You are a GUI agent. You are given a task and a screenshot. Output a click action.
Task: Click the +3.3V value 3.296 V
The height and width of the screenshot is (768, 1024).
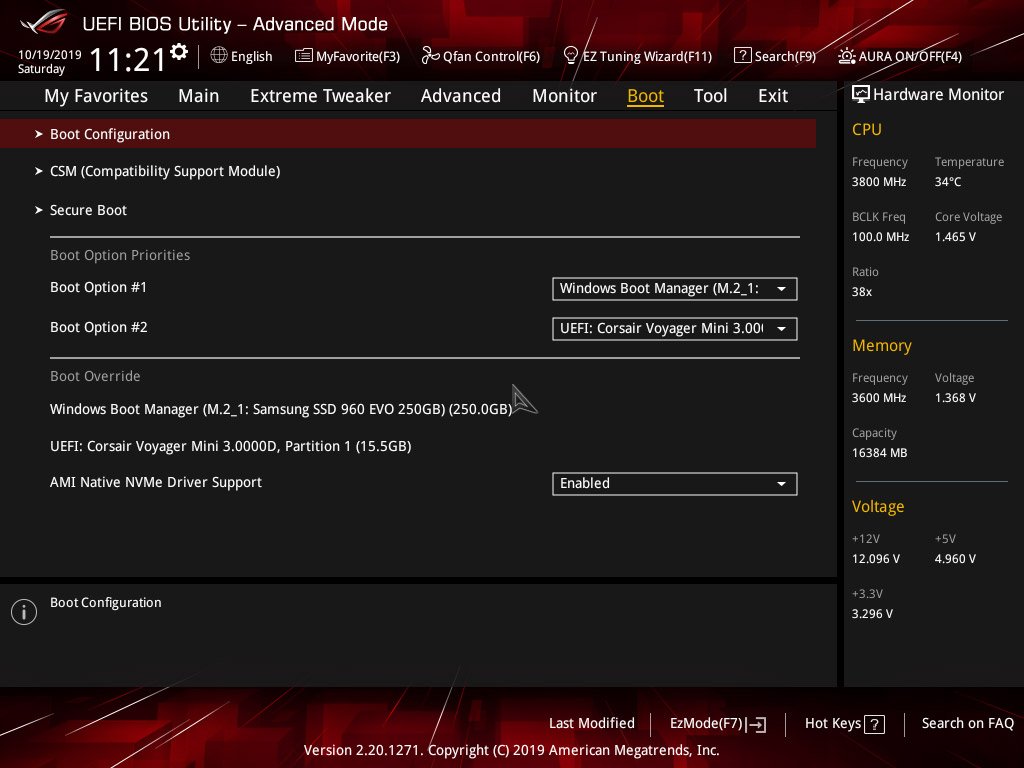[x=872, y=614]
